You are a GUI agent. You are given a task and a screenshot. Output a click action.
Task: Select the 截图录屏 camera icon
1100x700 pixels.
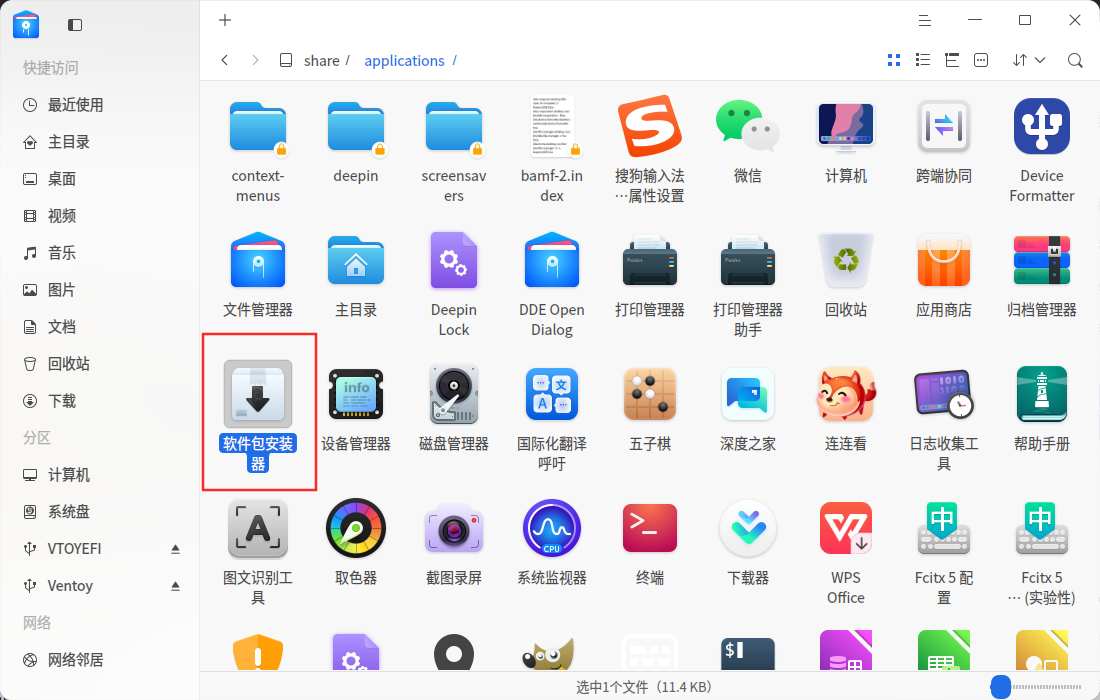pos(454,528)
